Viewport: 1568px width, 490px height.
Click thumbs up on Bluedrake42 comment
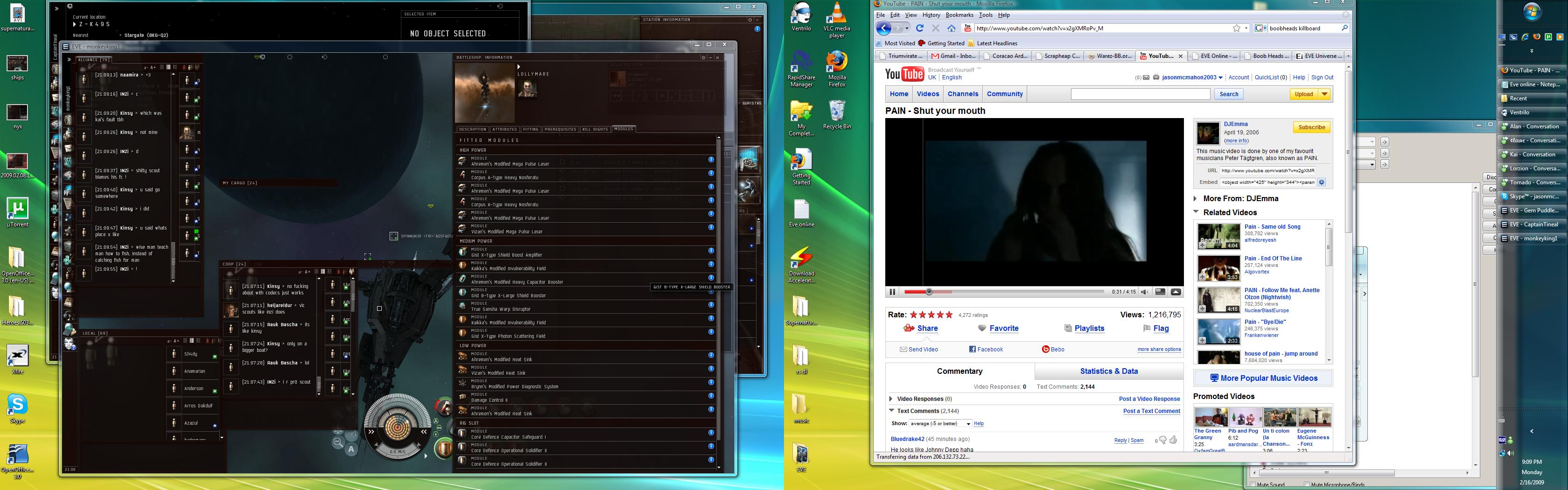click(1173, 440)
